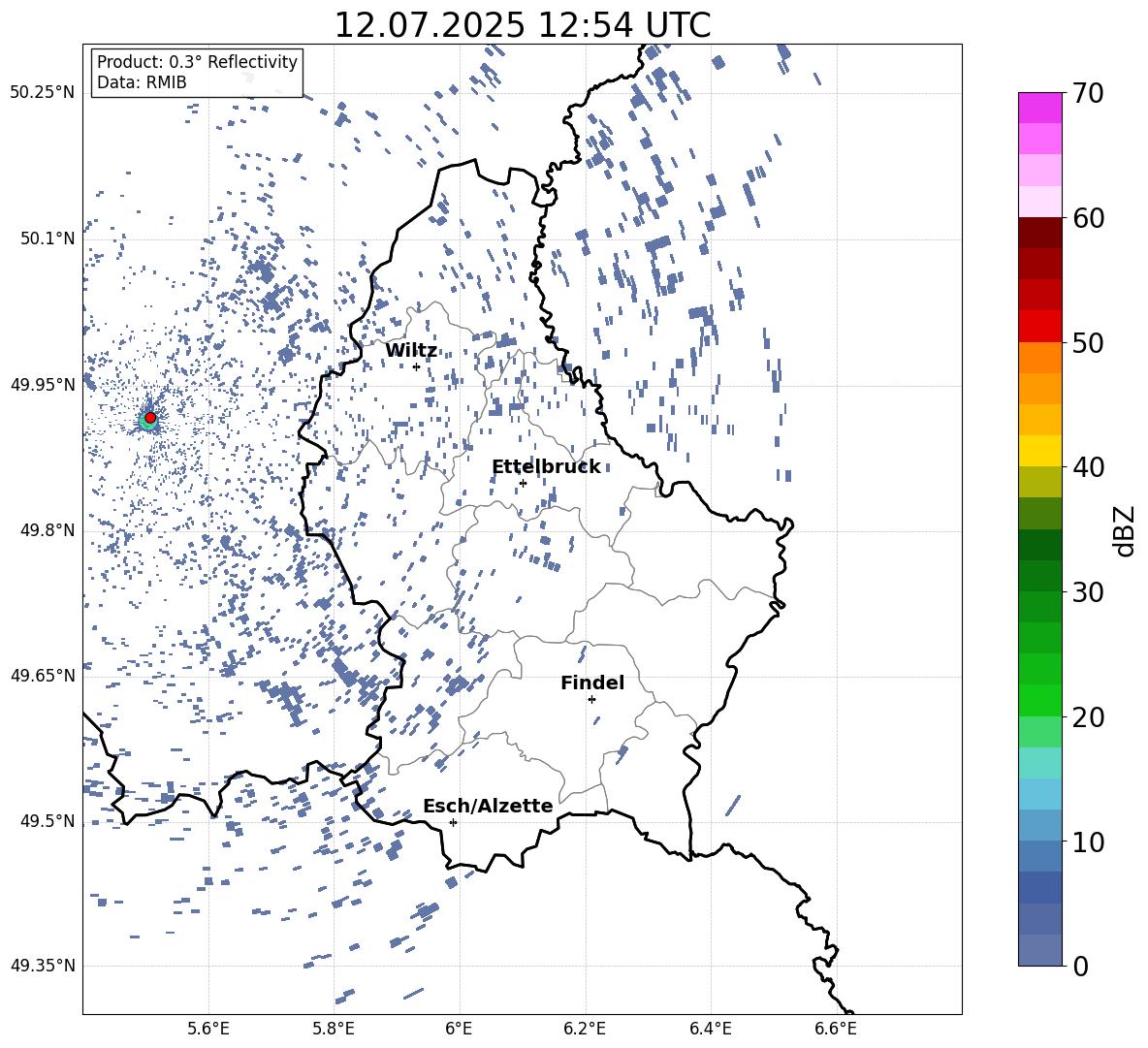Screen dimensions: 1148x1048
Task: Click the red radar location dot
Action: tap(150, 417)
